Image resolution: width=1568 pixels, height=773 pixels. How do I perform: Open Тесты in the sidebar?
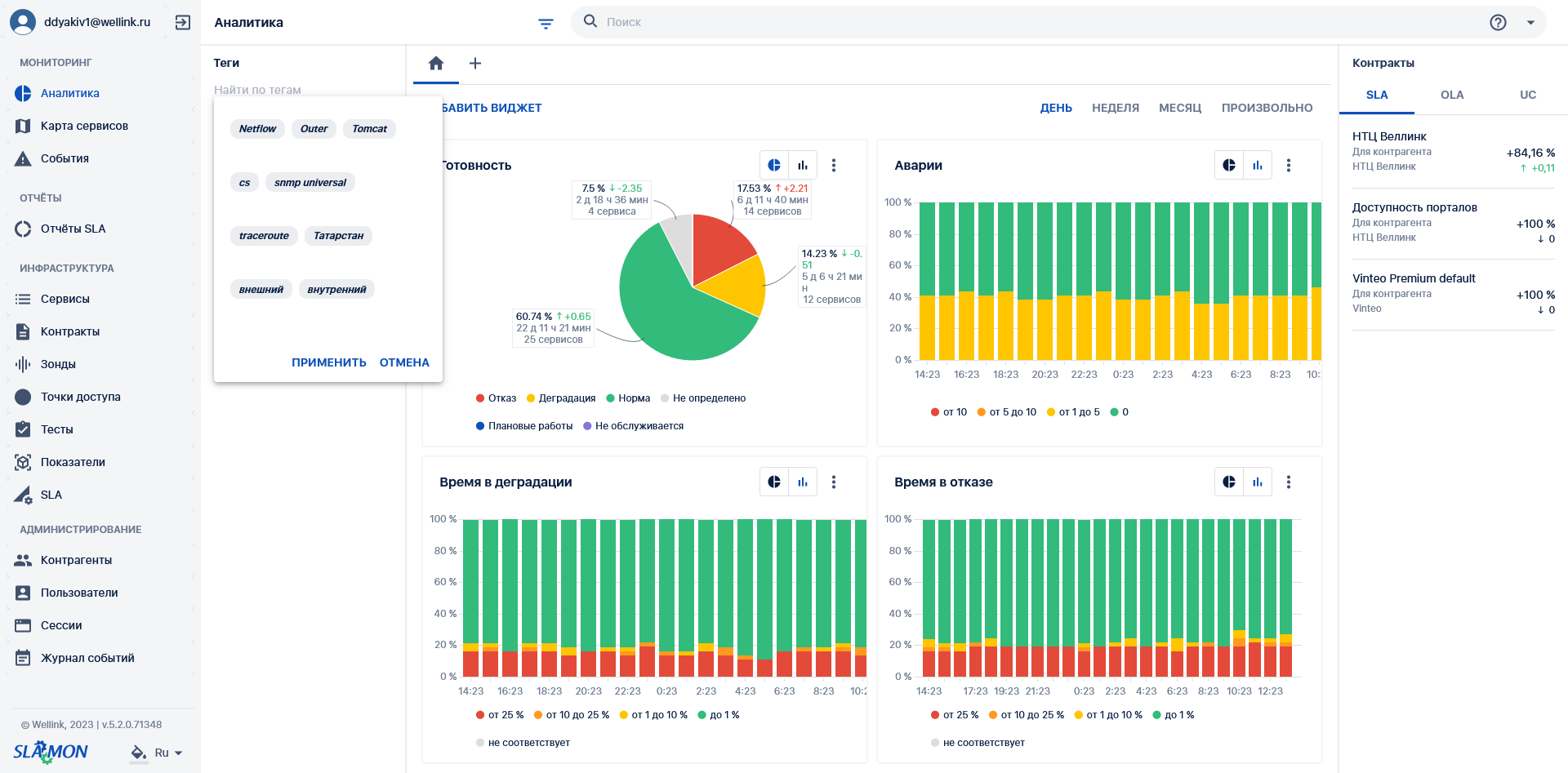(100, 429)
